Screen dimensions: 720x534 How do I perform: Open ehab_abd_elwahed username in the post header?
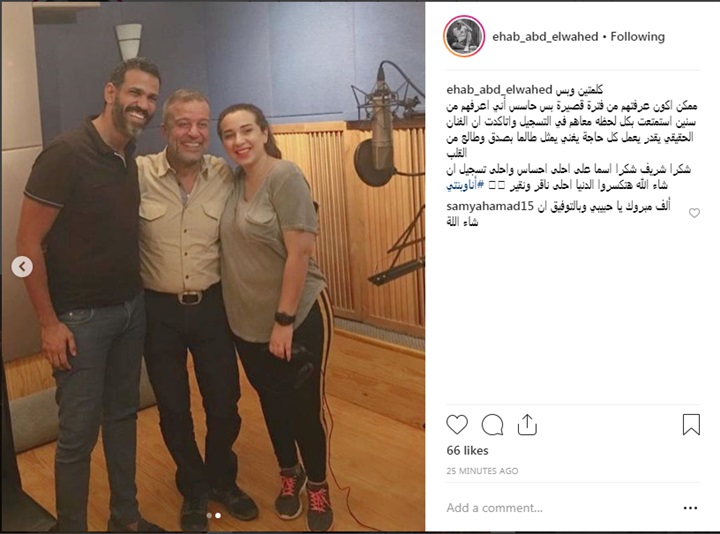(x=545, y=37)
